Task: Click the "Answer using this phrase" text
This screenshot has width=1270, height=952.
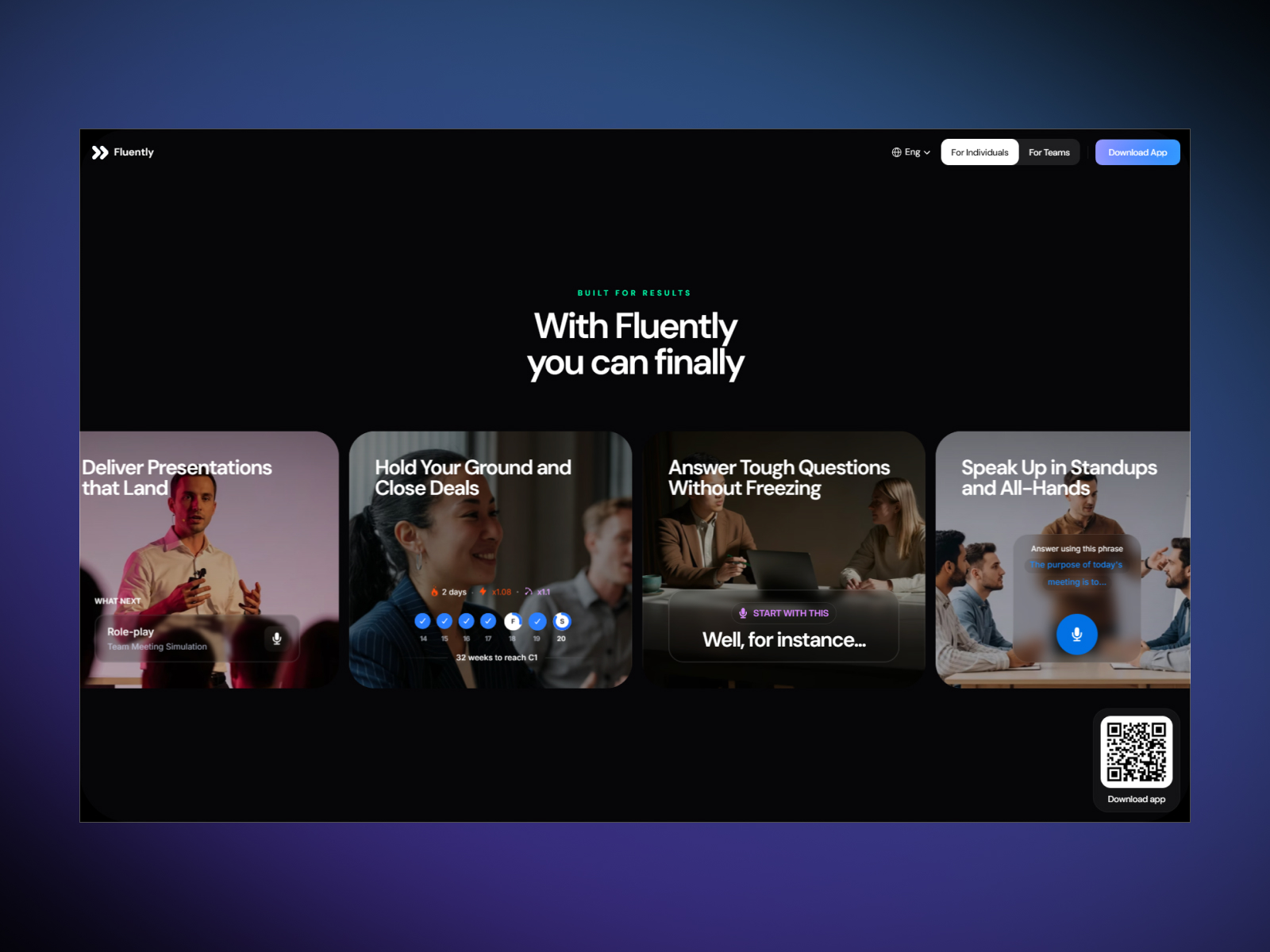Action: [x=1077, y=549]
